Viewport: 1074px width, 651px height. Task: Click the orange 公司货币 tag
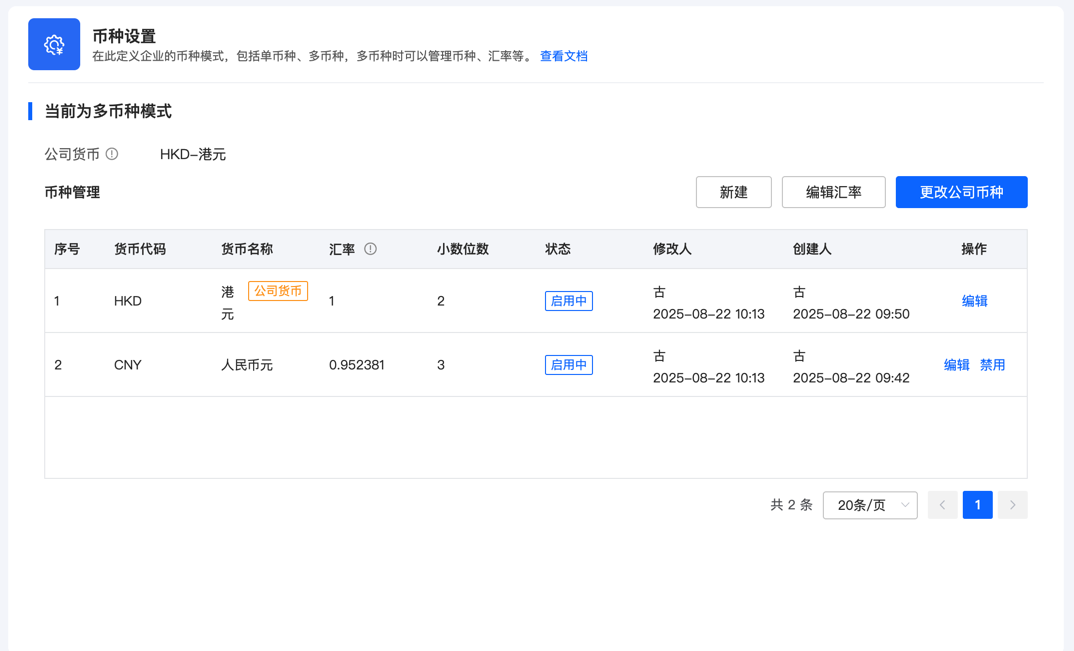278,291
